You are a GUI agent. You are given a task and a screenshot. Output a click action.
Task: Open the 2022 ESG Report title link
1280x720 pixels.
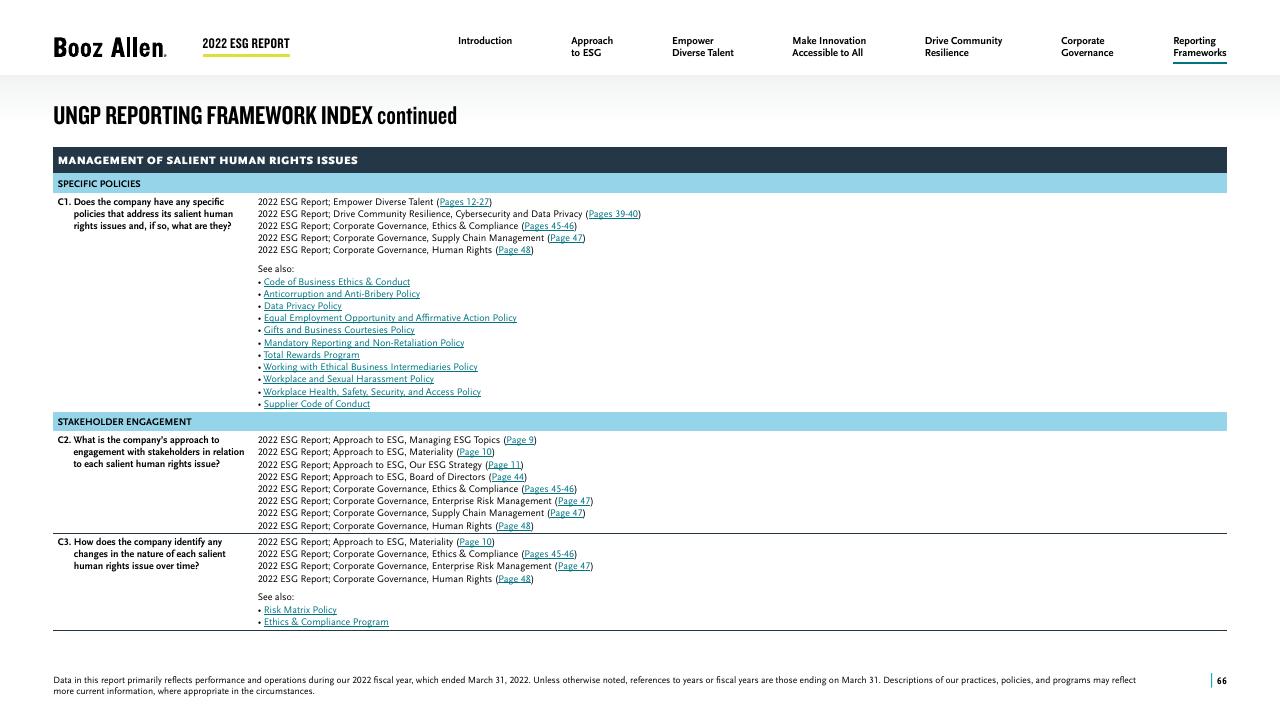pos(246,44)
